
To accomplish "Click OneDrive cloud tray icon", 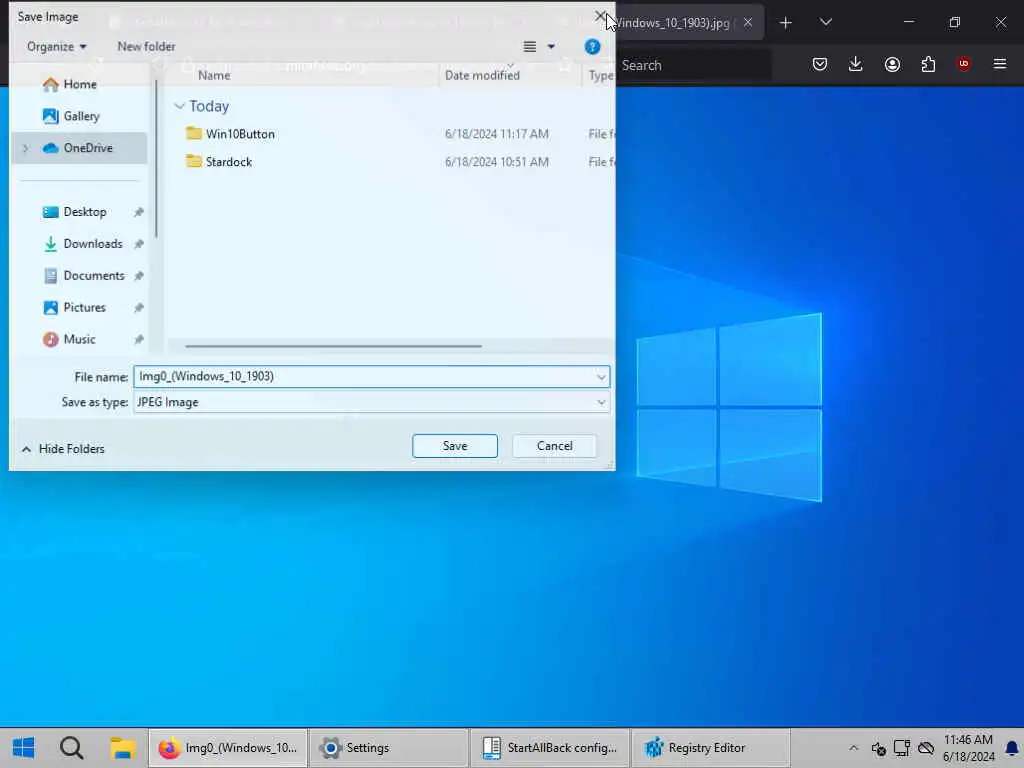I will coord(925,748).
